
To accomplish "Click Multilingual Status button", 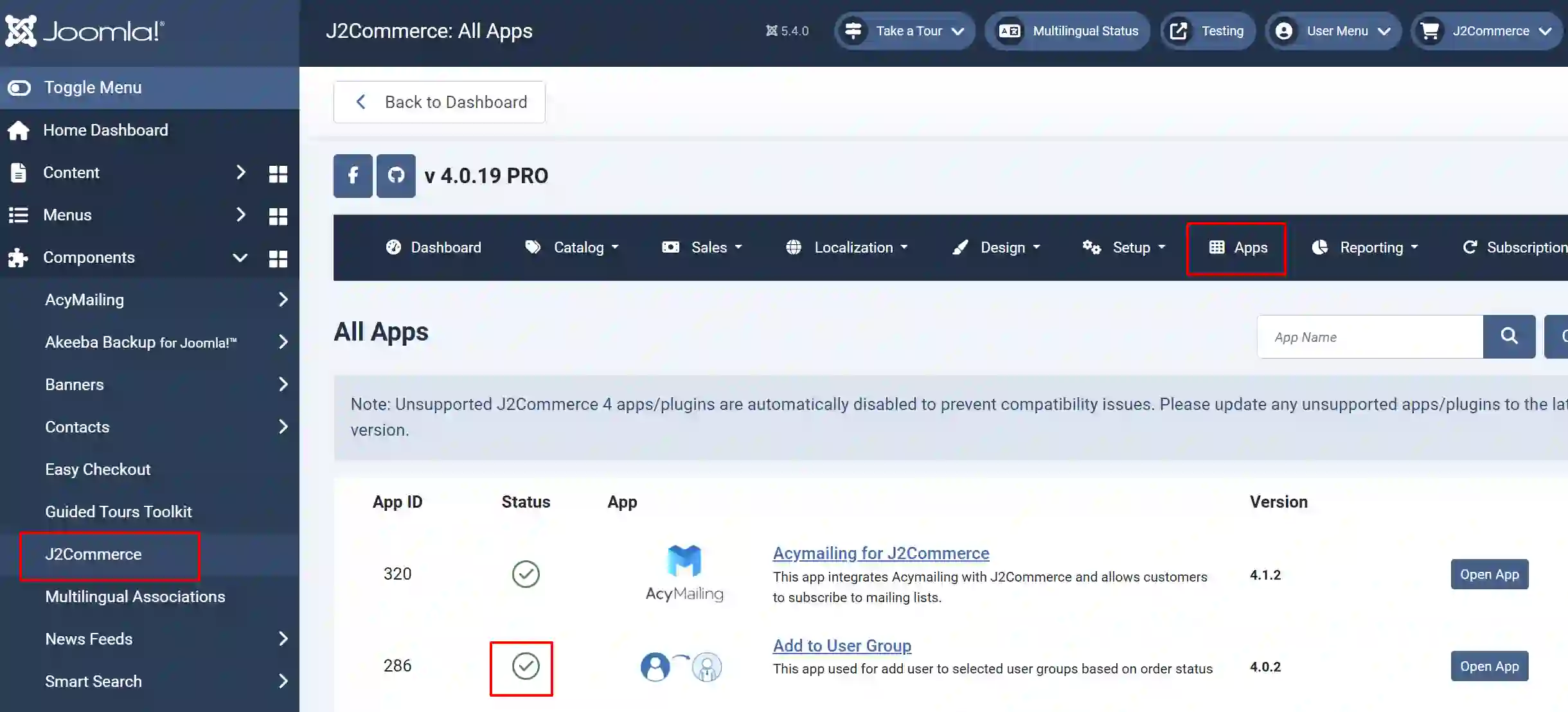I will tap(1068, 31).
